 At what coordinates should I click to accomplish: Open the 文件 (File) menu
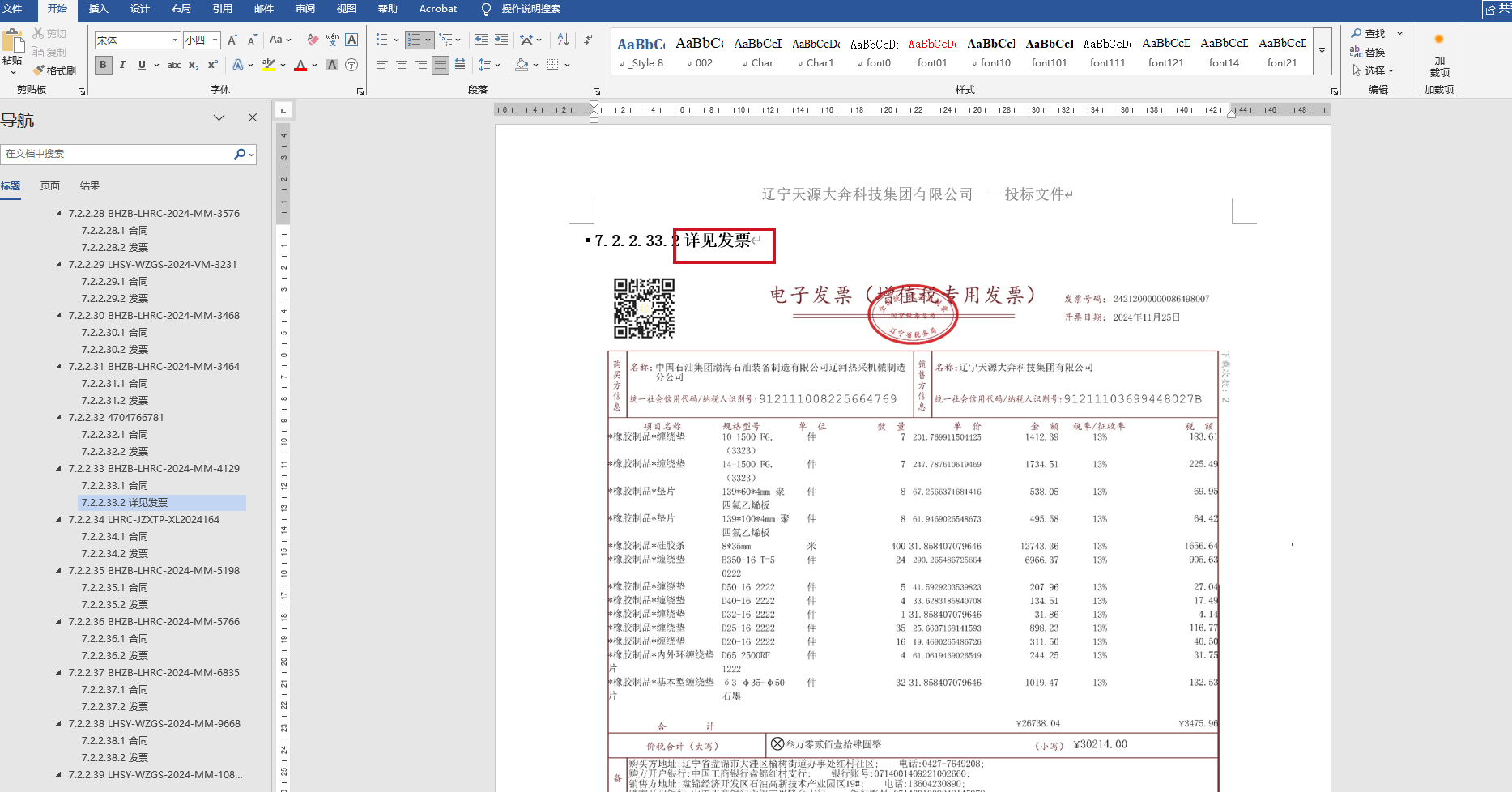pyautogui.click(x=12, y=9)
